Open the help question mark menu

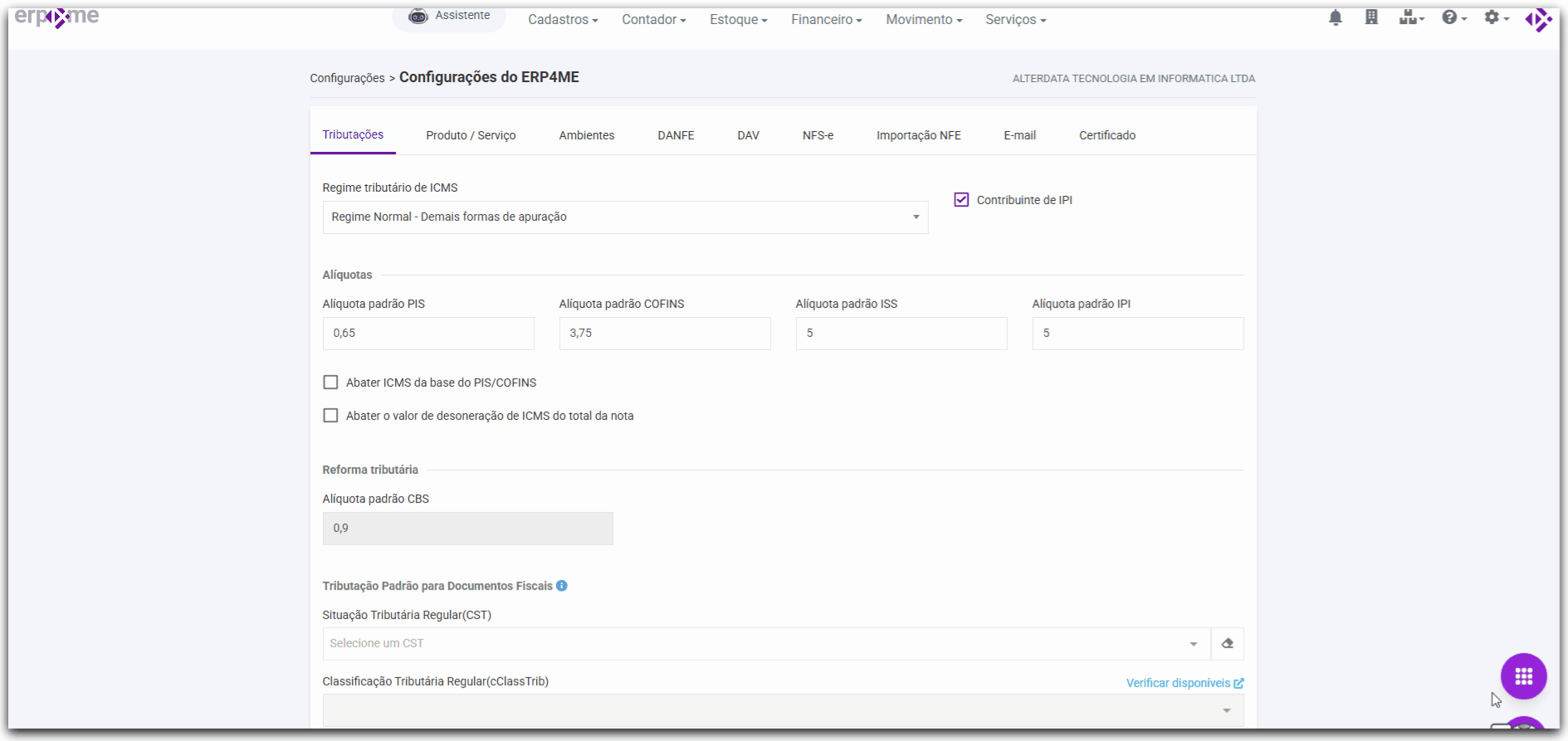click(1453, 17)
